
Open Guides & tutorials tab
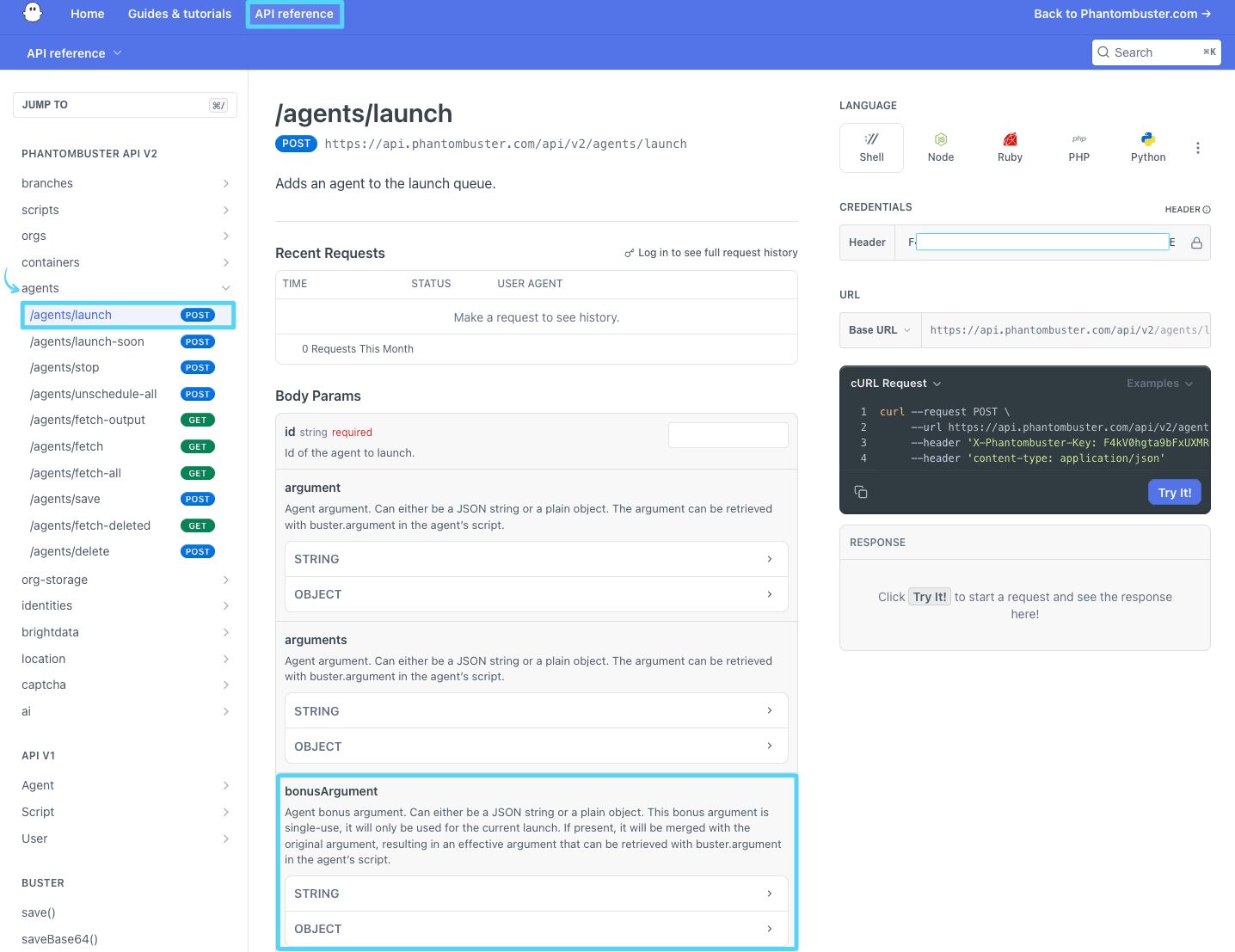point(180,14)
